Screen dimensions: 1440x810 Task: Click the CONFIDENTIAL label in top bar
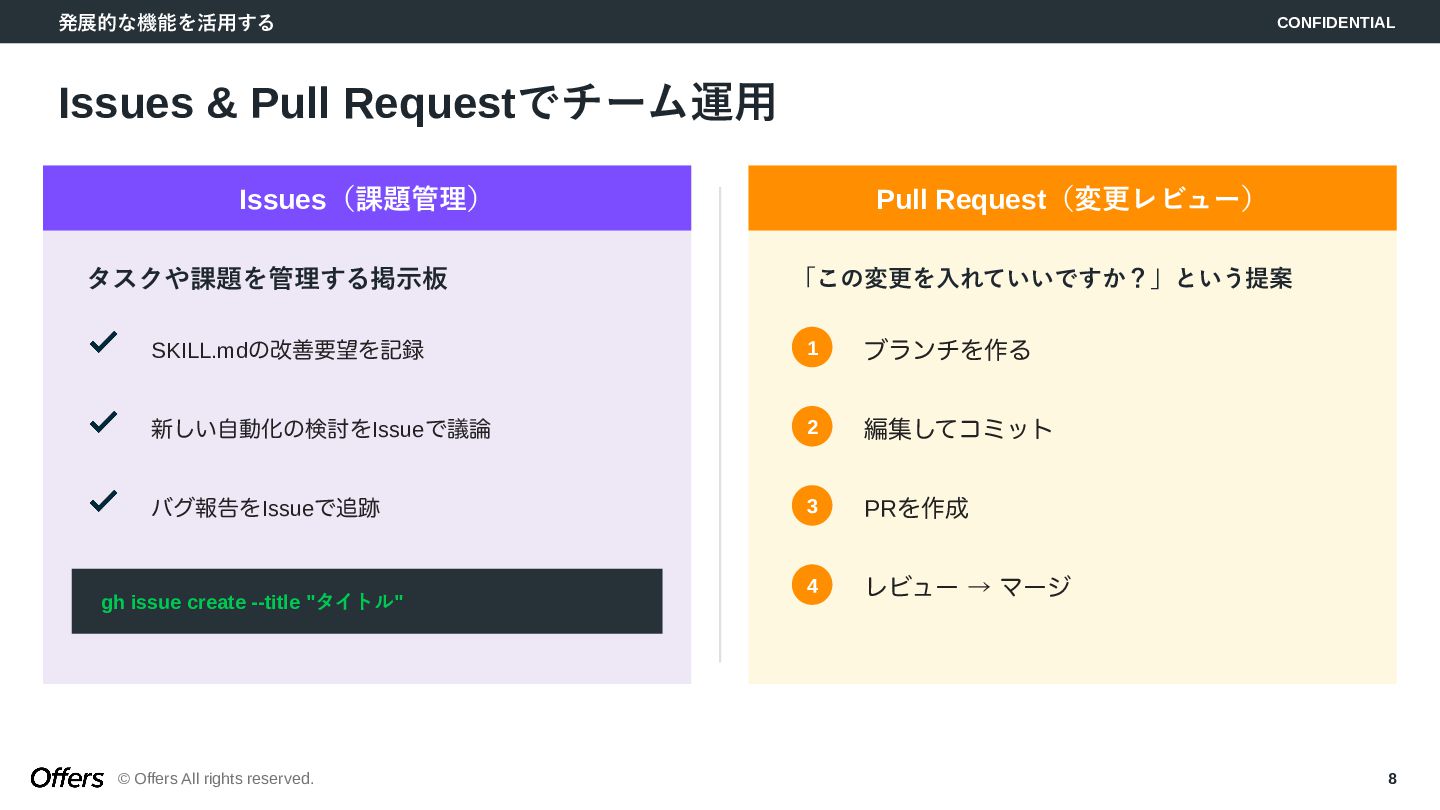tap(1335, 23)
